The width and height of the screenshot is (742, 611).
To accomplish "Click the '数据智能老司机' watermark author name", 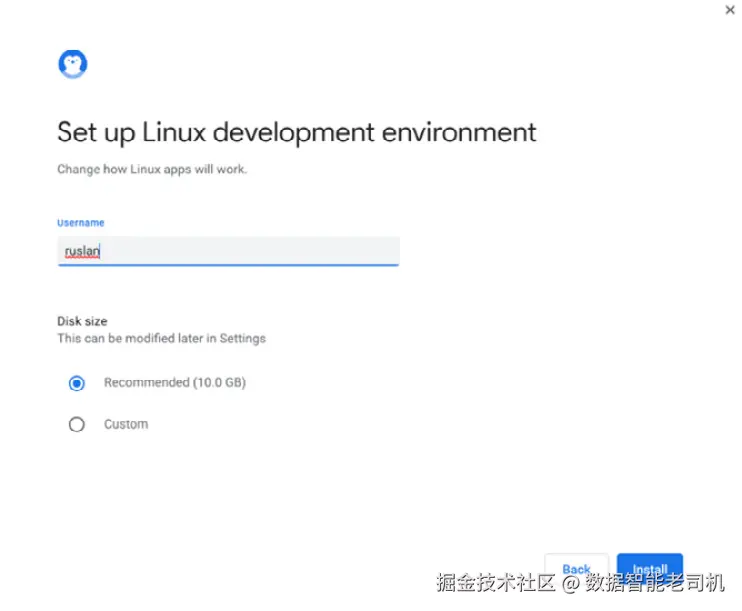I will [x=655, y=582].
